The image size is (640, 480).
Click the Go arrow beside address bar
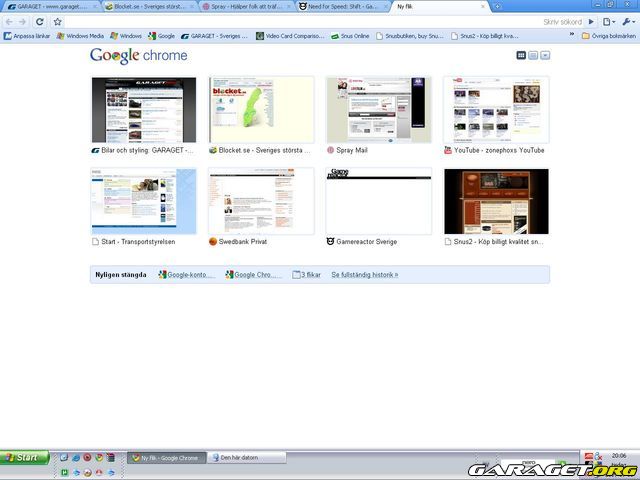[x=591, y=21]
